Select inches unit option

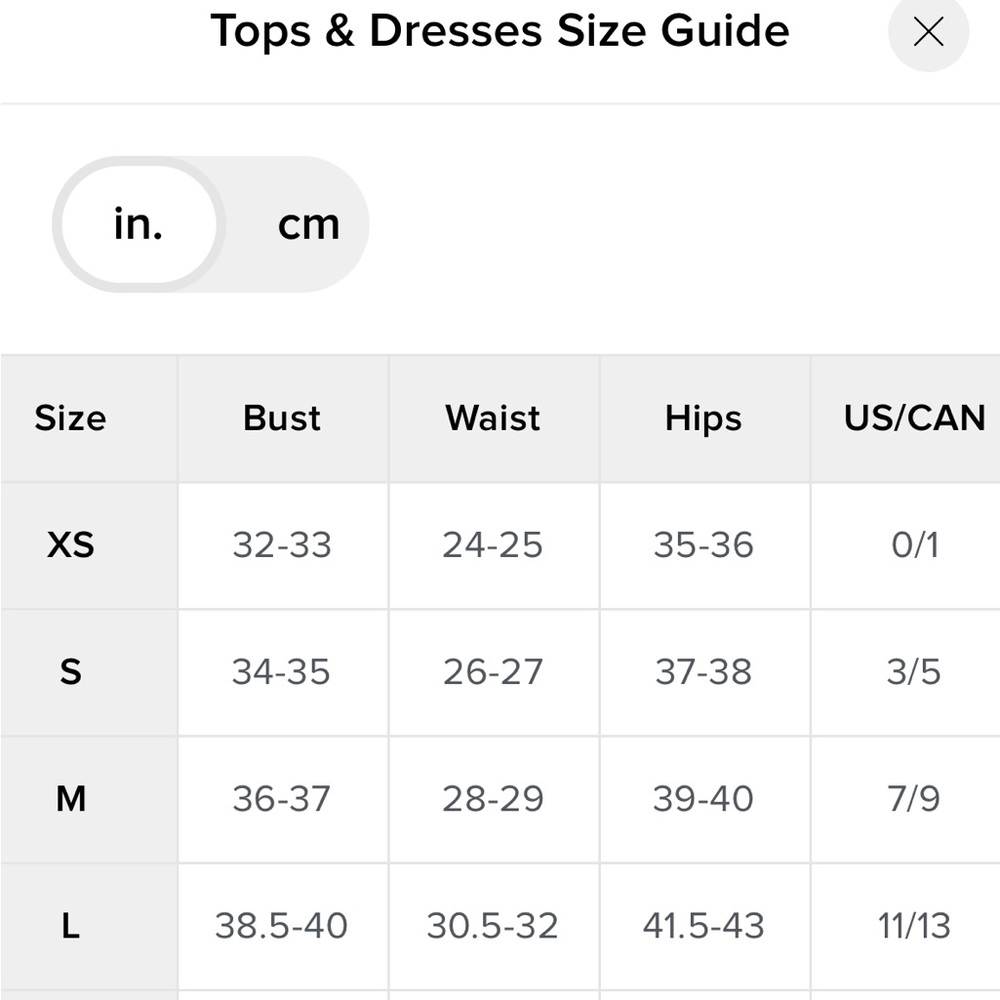click(138, 225)
